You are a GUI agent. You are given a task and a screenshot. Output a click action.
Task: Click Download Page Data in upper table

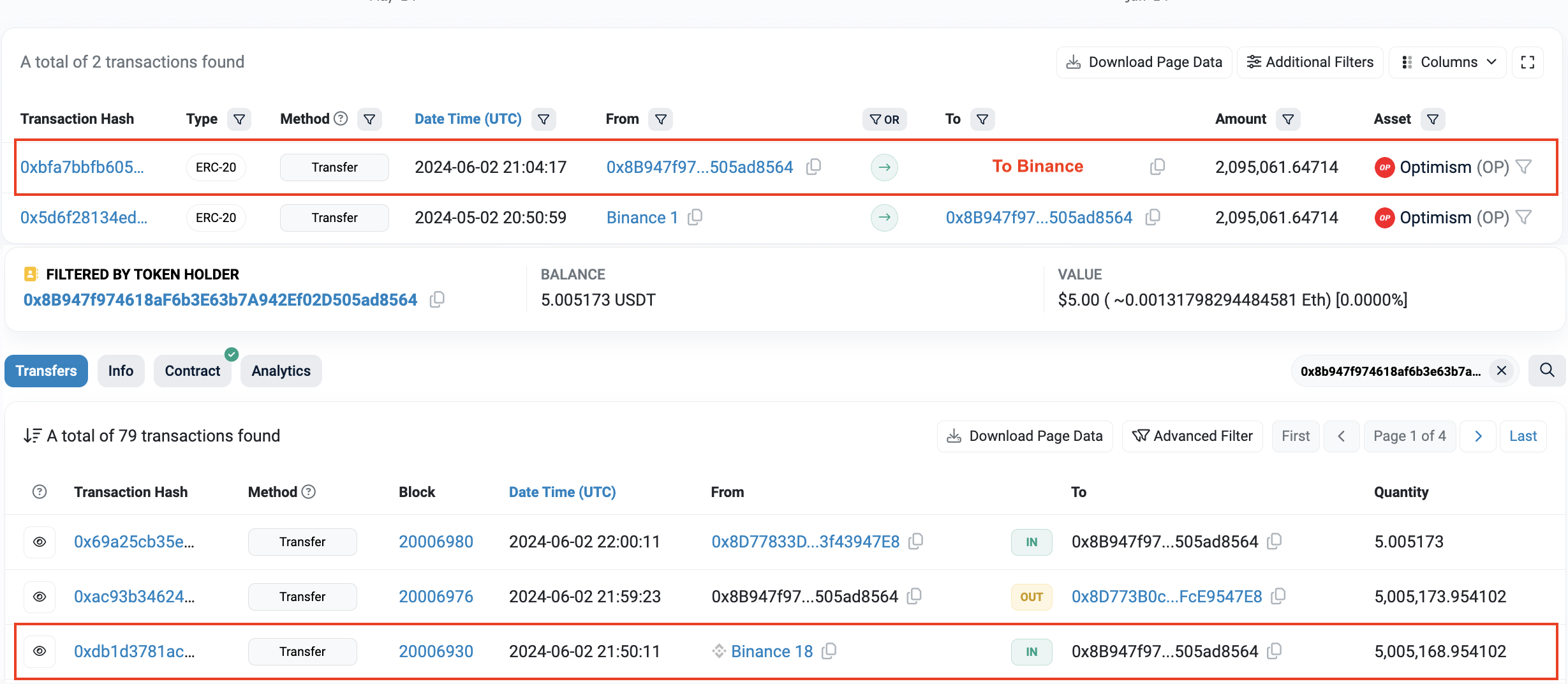[x=1144, y=62]
